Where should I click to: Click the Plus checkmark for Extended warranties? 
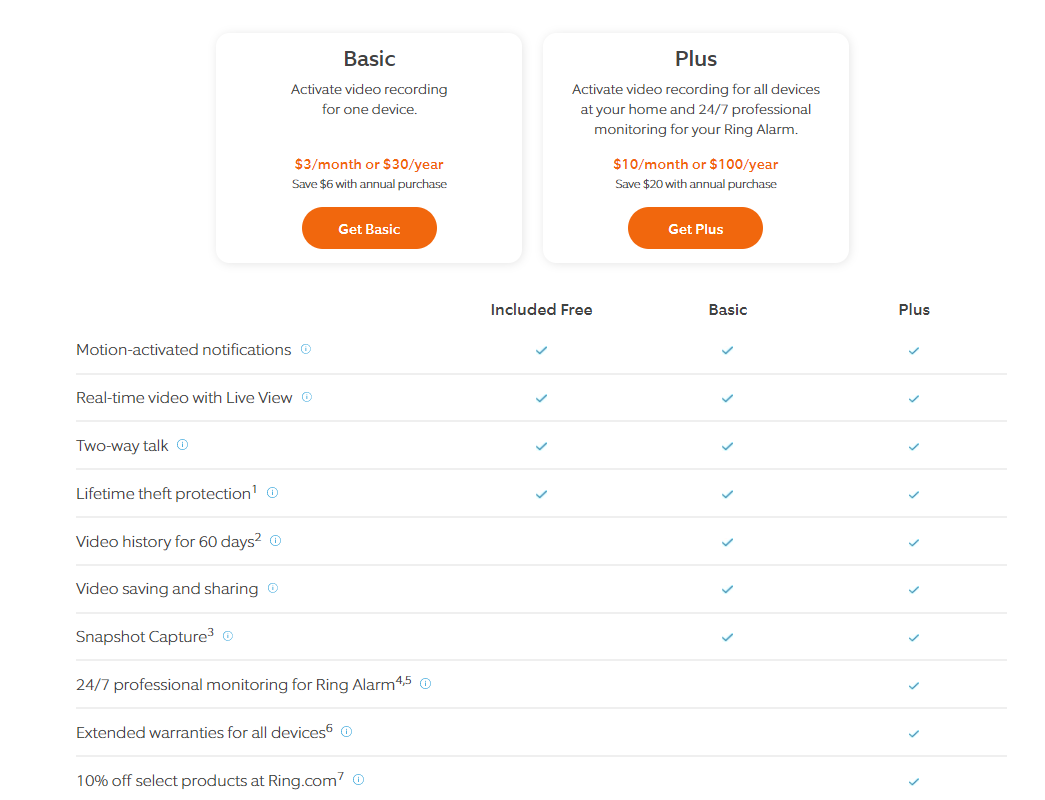[x=913, y=733]
